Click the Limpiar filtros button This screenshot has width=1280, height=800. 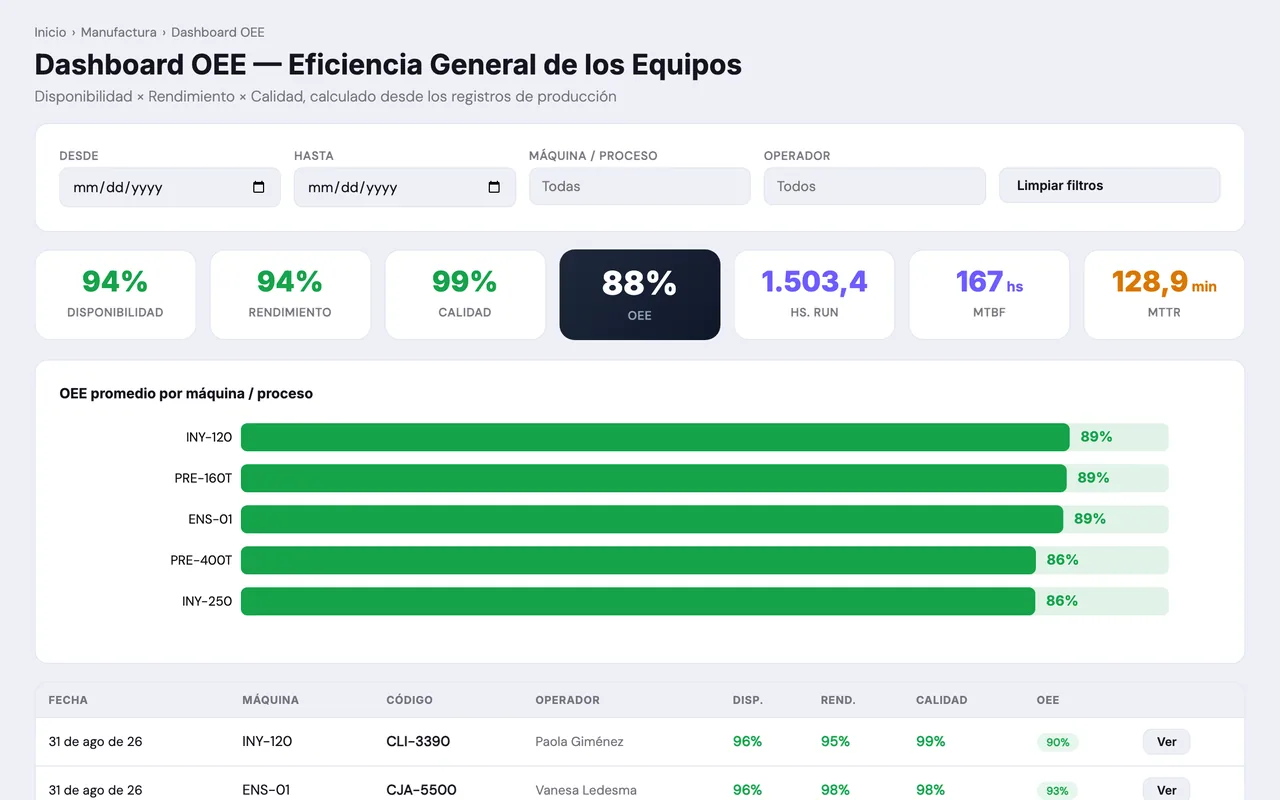coord(1110,185)
